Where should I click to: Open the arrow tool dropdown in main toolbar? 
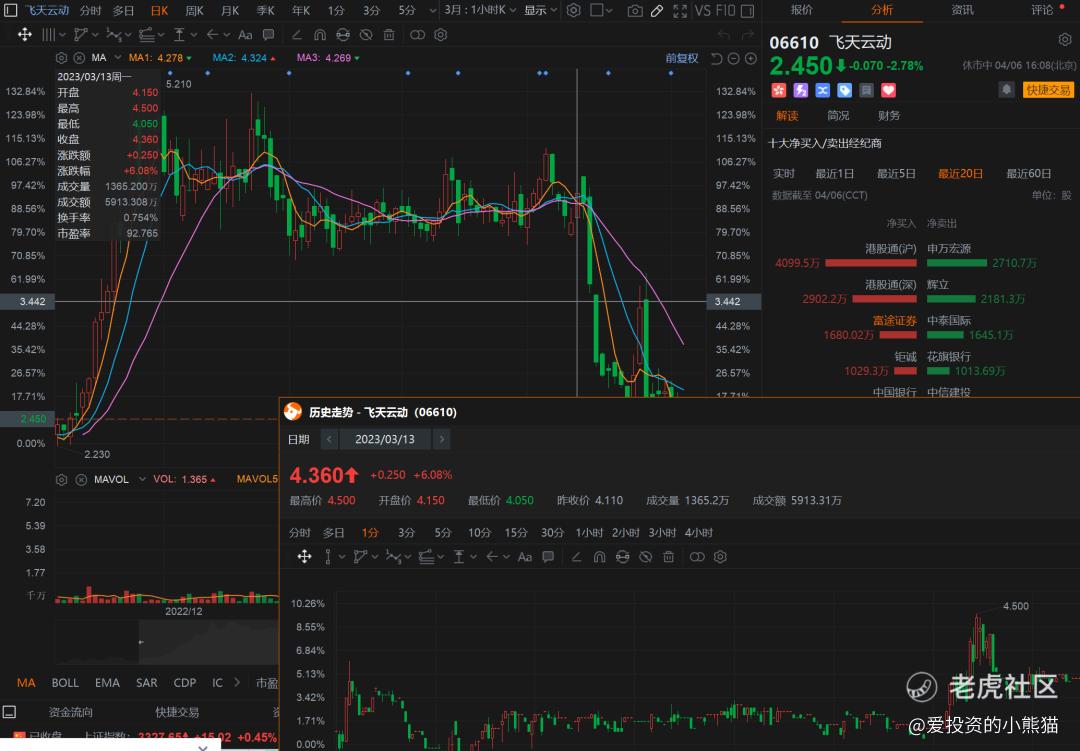click(218, 34)
